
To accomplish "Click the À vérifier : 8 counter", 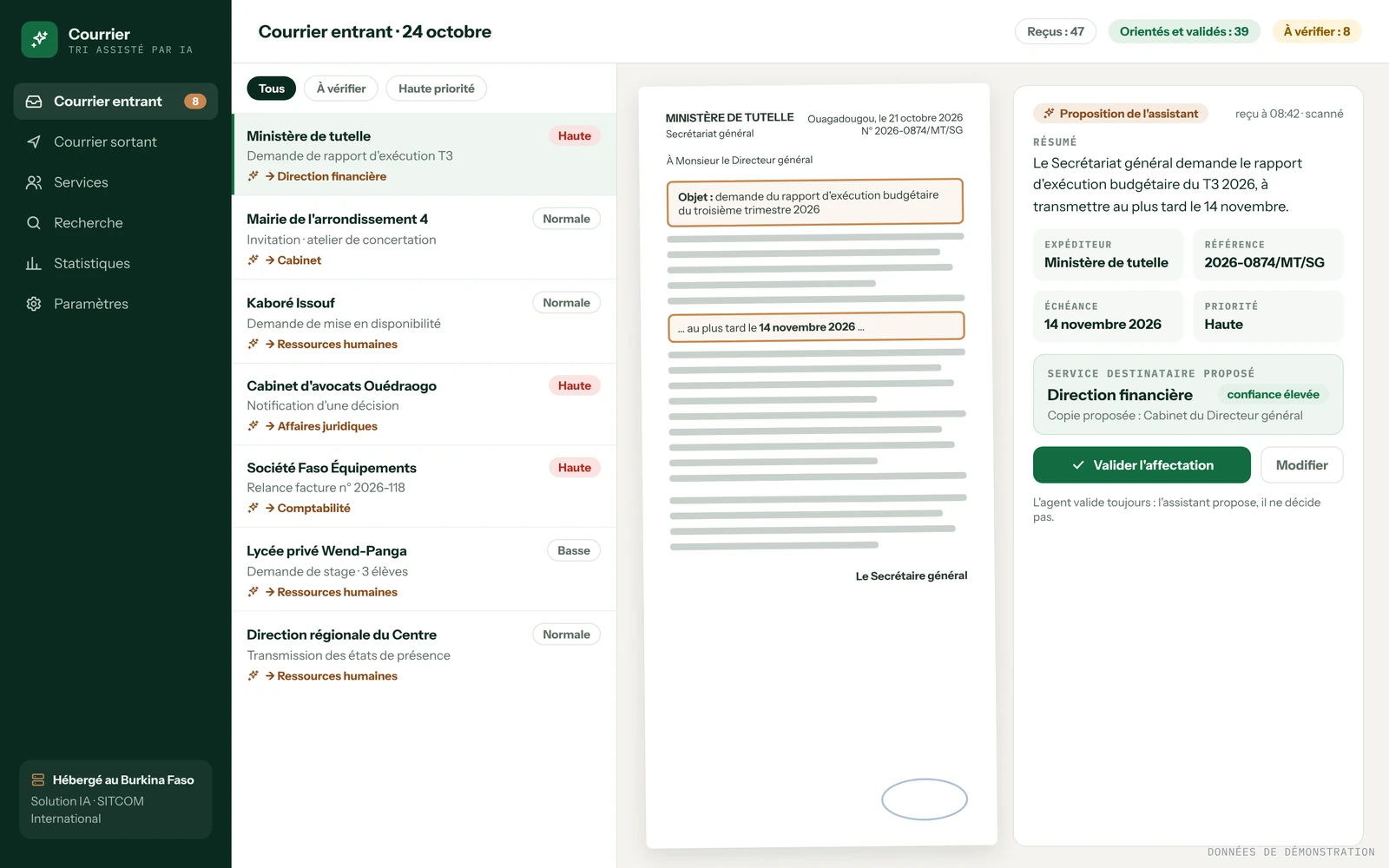I will (x=1317, y=31).
